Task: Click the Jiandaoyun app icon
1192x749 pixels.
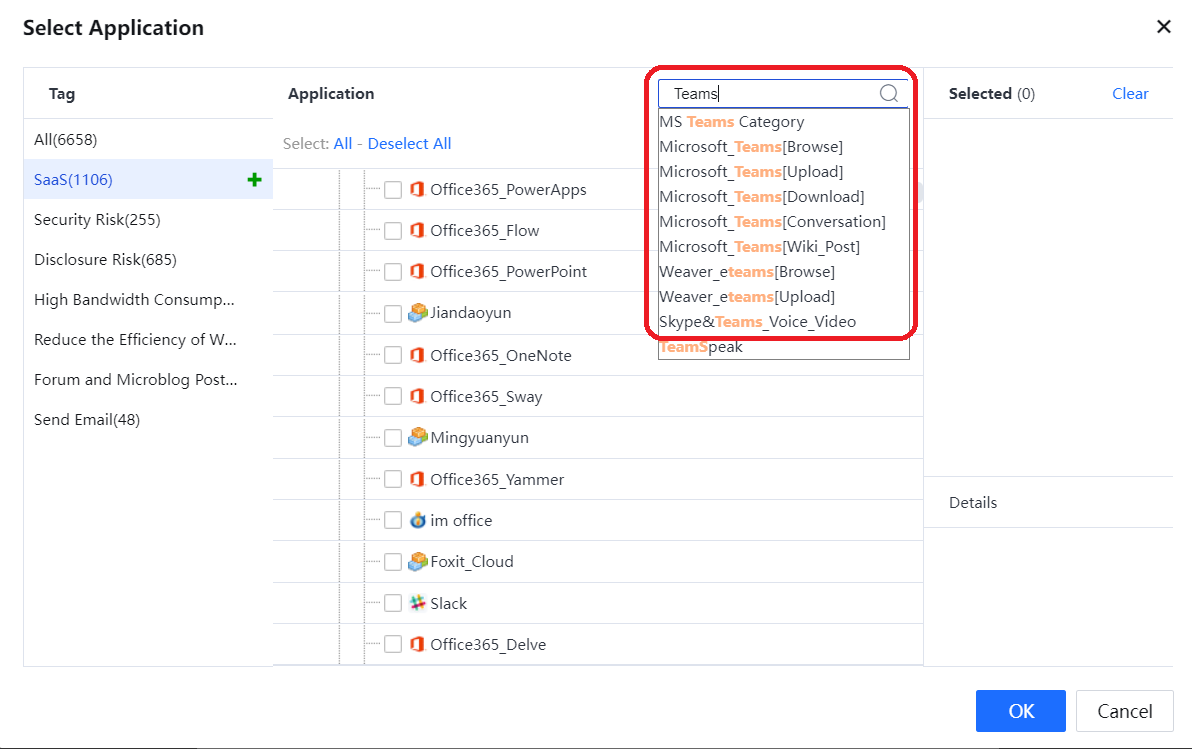Action: pos(417,313)
